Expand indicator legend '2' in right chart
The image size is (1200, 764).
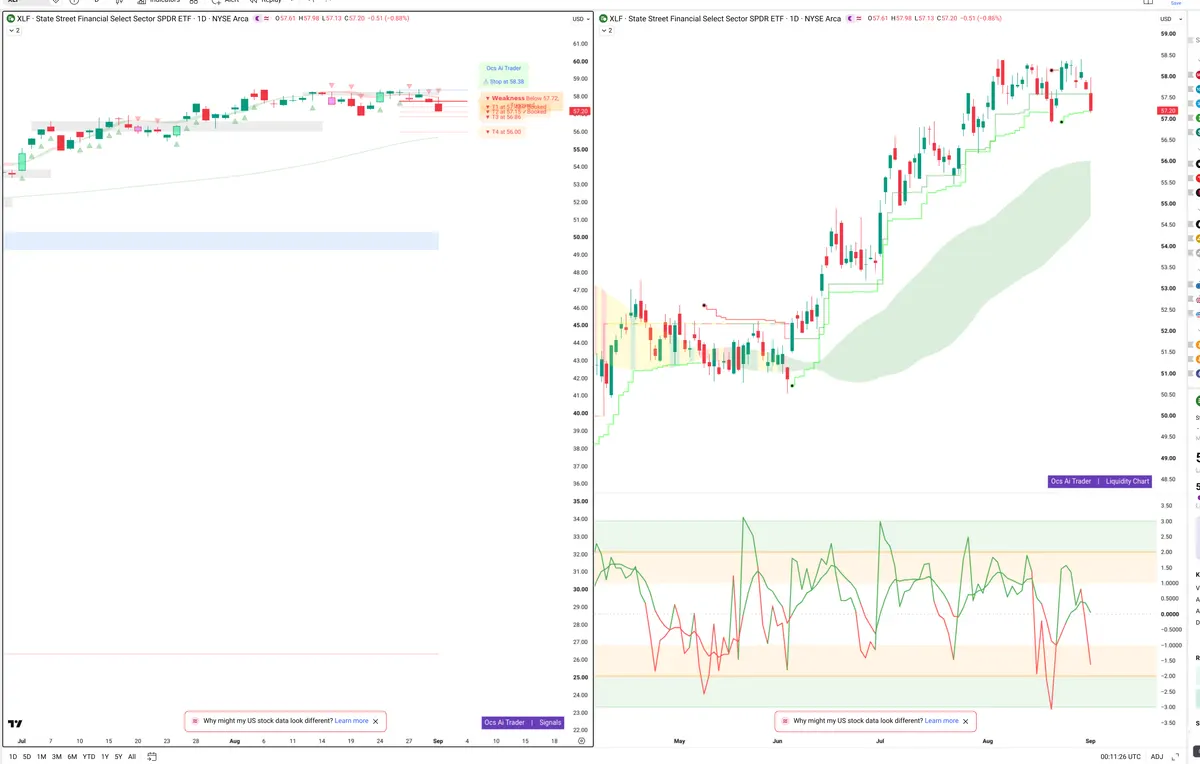605,31
